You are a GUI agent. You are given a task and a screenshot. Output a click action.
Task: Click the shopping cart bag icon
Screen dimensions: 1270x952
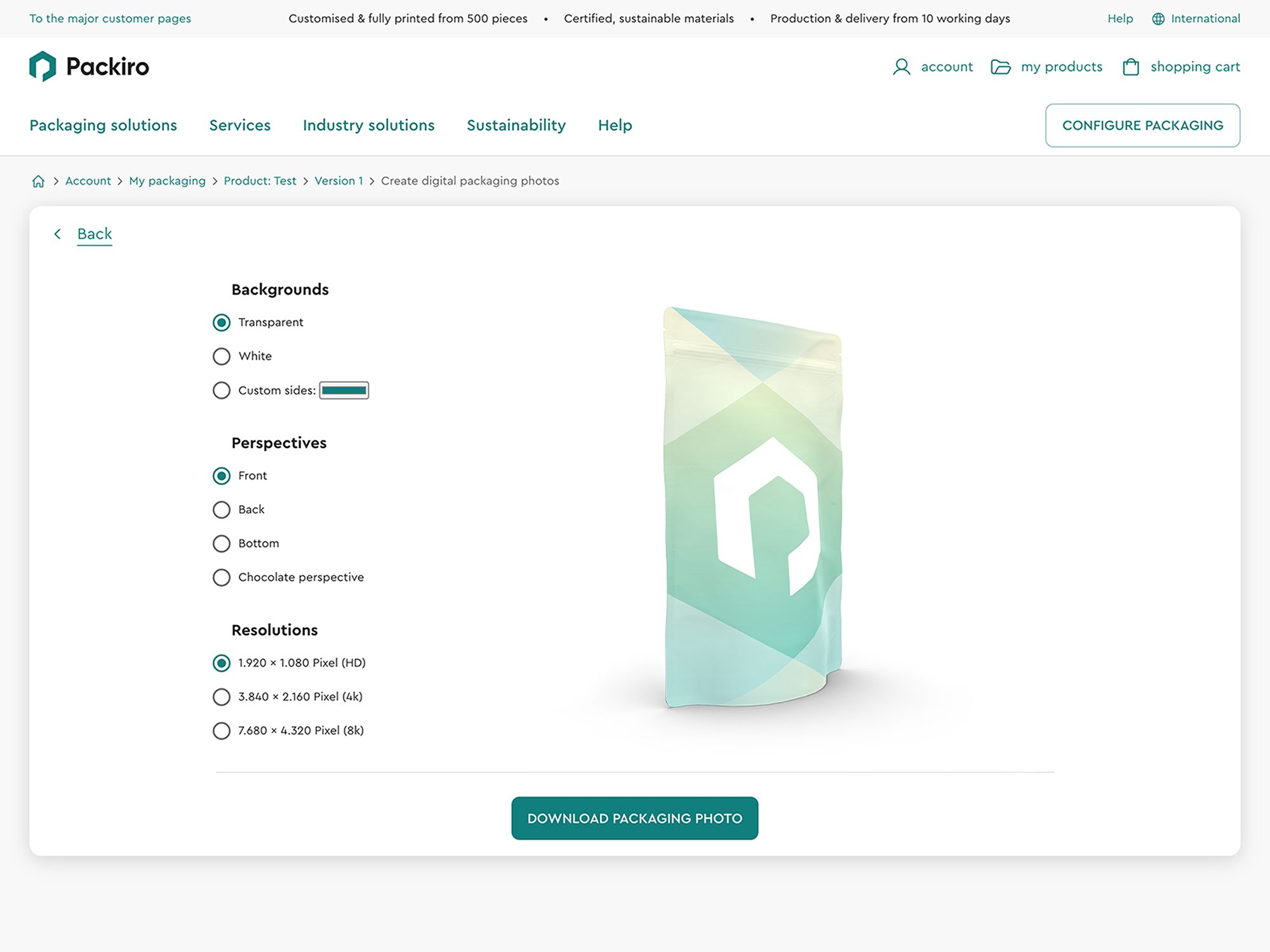pyautogui.click(x=1130, y=67)
